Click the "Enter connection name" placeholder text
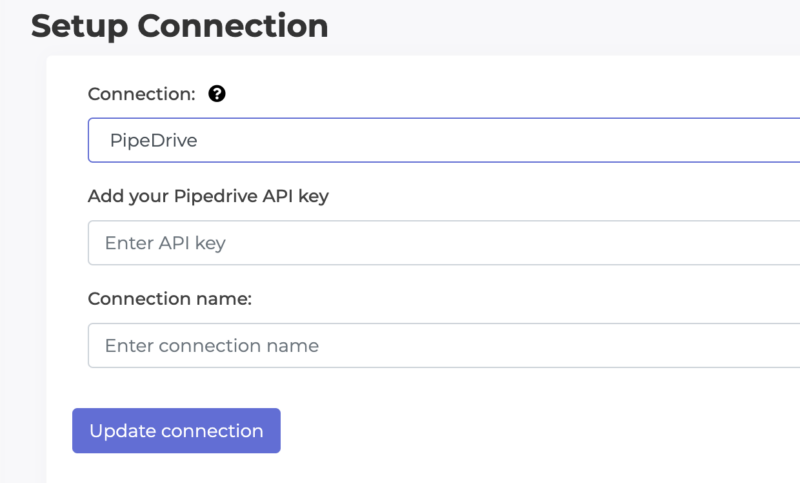The image size is (800, 483). click(x=212, y=346)
